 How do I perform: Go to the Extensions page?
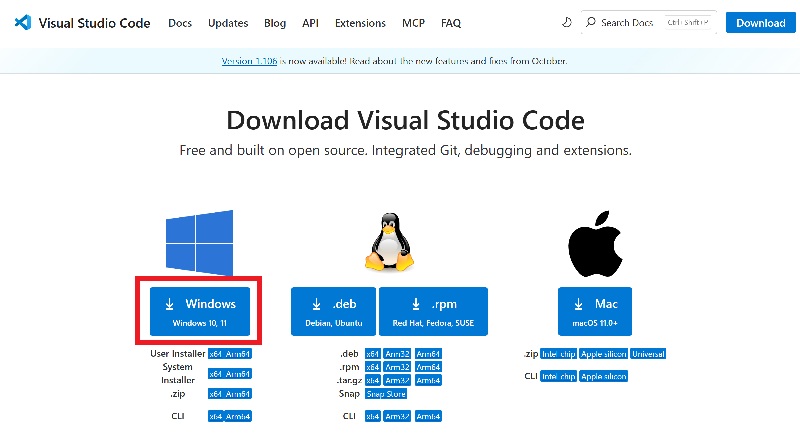click(x=360, y=22)
